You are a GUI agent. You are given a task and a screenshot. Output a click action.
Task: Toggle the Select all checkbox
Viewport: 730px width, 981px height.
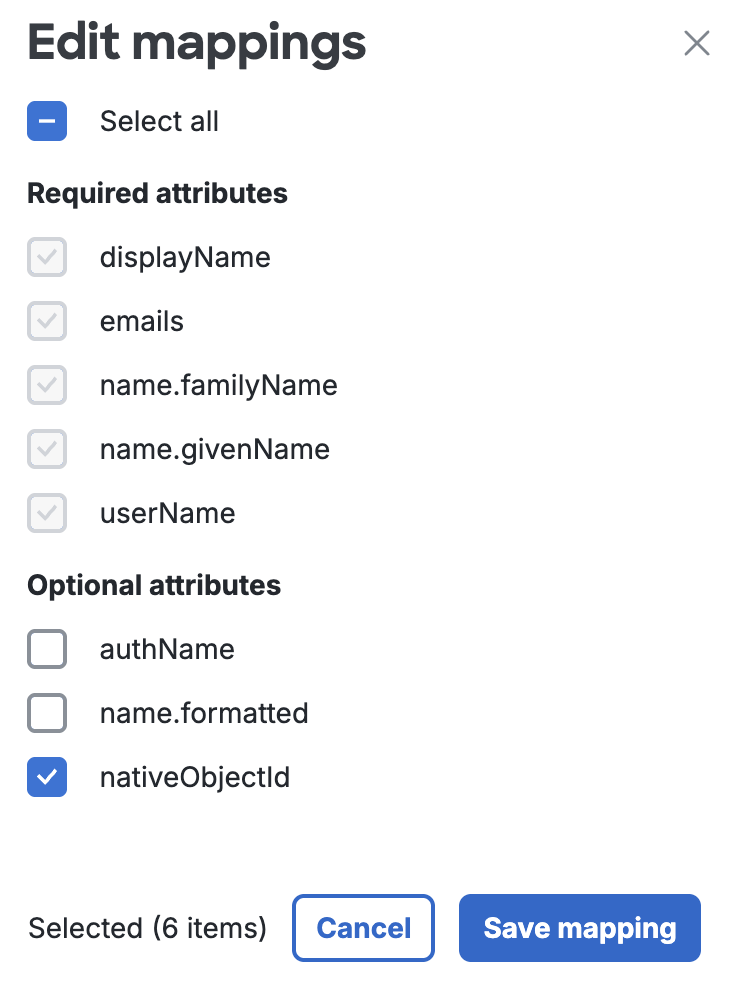tap(46, 120)
